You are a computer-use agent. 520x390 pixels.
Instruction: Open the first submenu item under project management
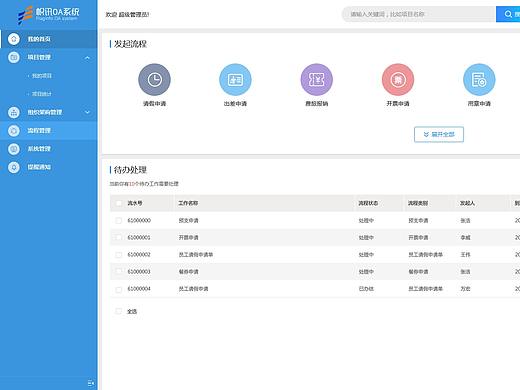pyautogui.click(x=41, y=76)
